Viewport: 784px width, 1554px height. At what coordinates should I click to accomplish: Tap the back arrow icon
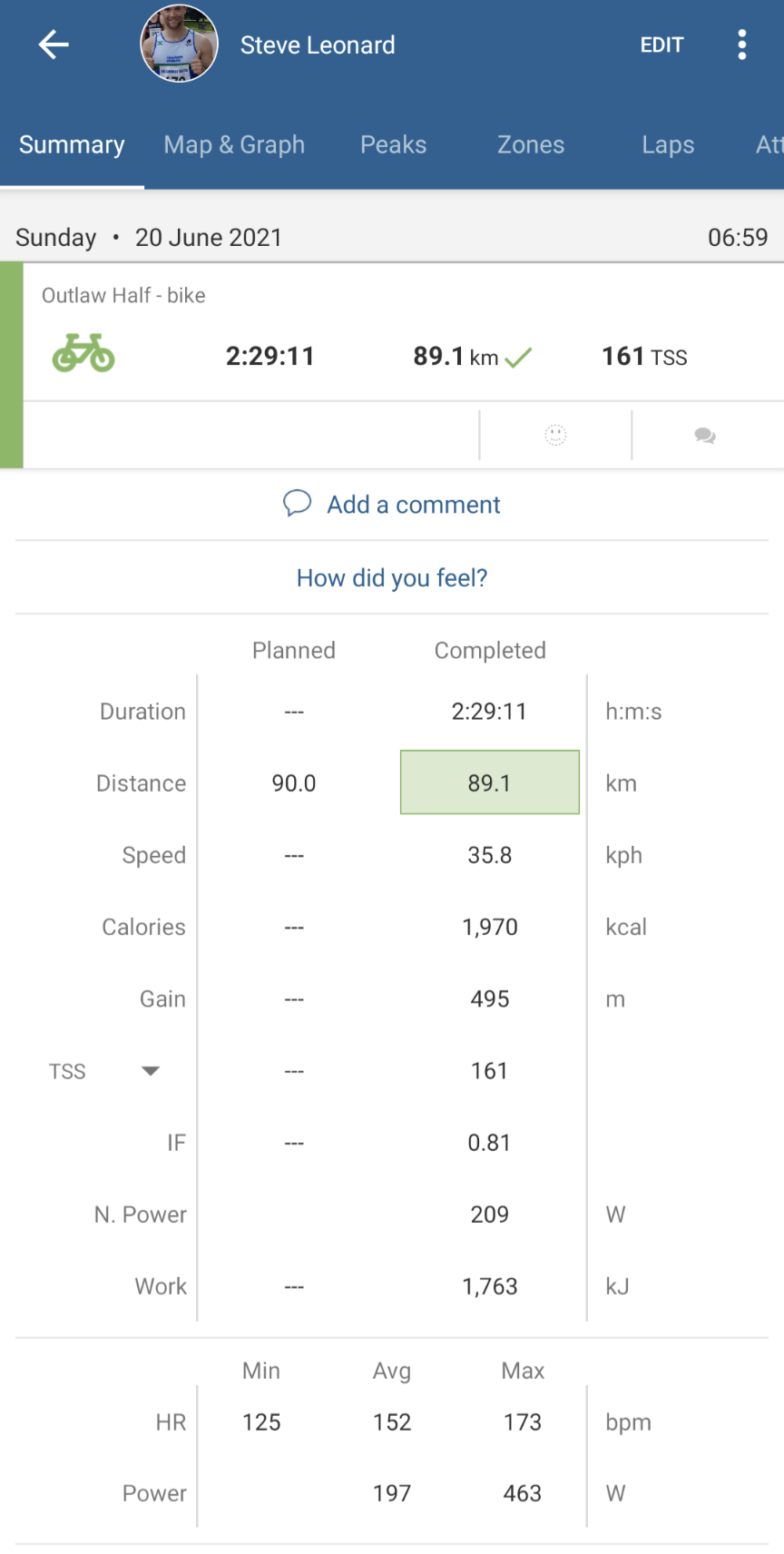coord(54,44)
